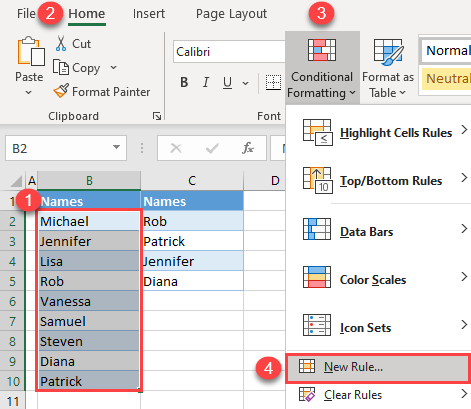Select column C cell with Patrick

click(192, 241)
